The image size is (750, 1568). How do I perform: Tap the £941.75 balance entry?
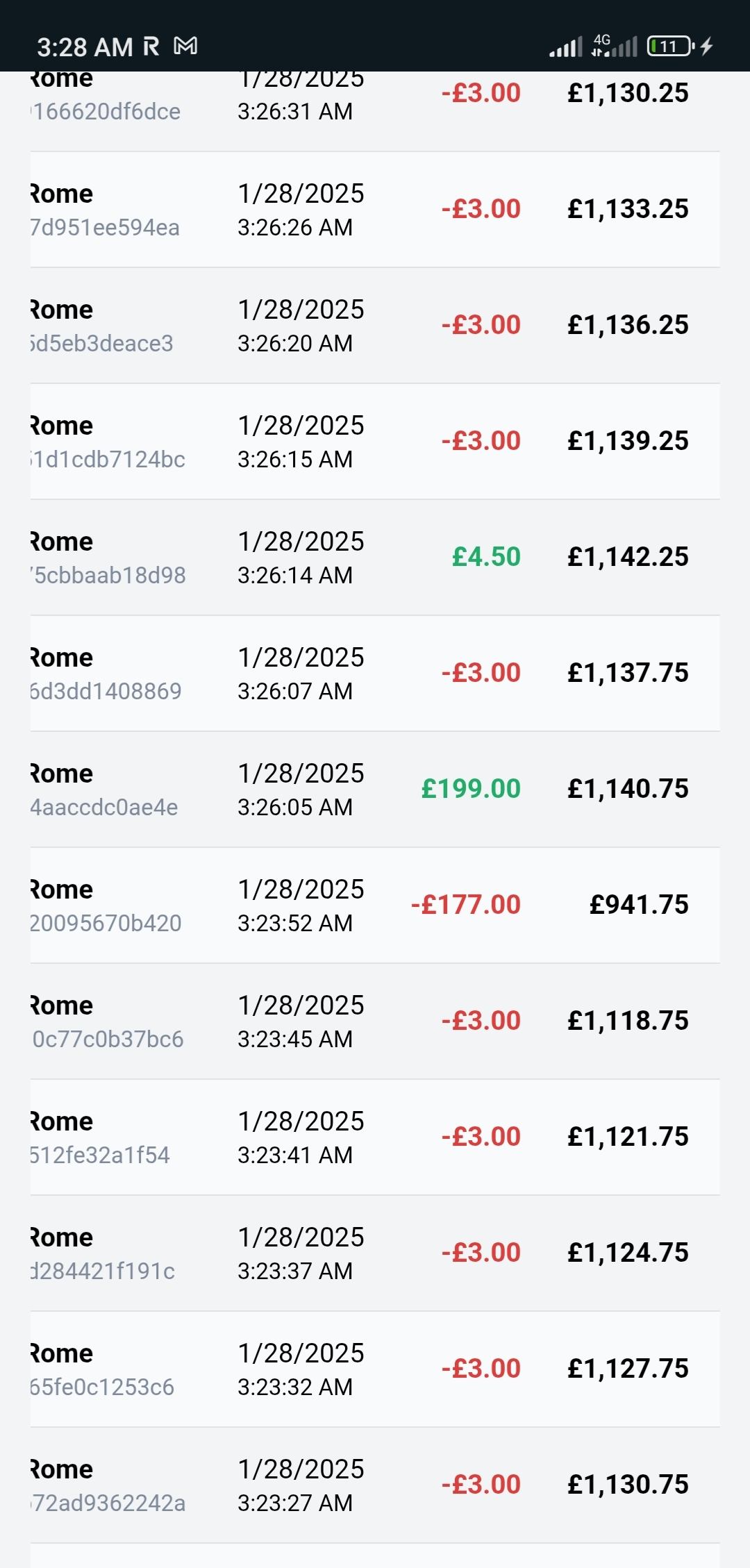(639, 905)
